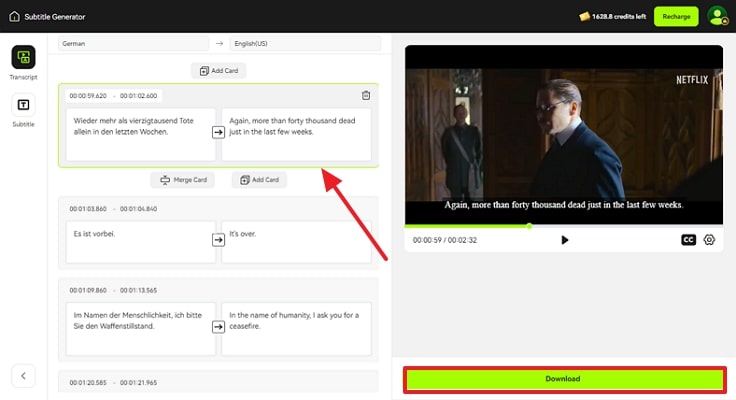Go to home via house icon
736x400 pixels.
(x=15, y=16)
